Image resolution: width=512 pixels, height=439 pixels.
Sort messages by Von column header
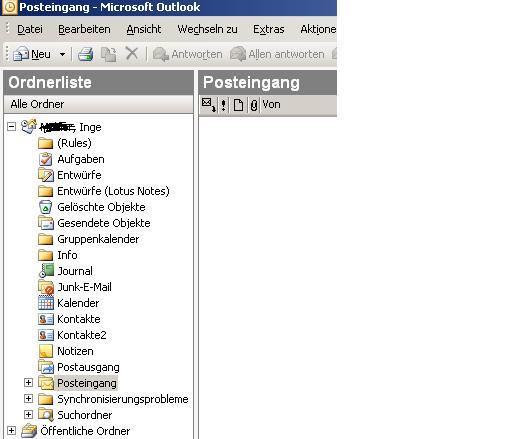(271, 105)
